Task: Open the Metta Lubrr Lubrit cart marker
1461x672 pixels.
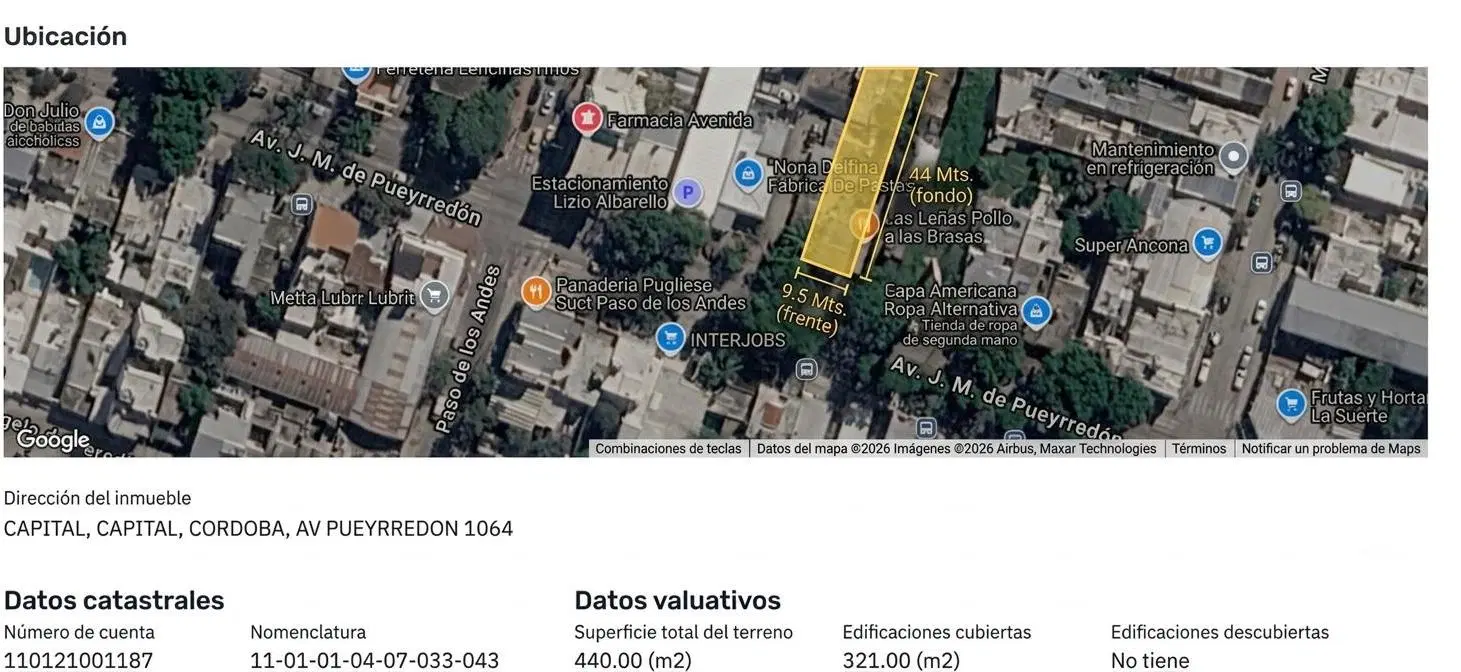Action: coord(433,296)
